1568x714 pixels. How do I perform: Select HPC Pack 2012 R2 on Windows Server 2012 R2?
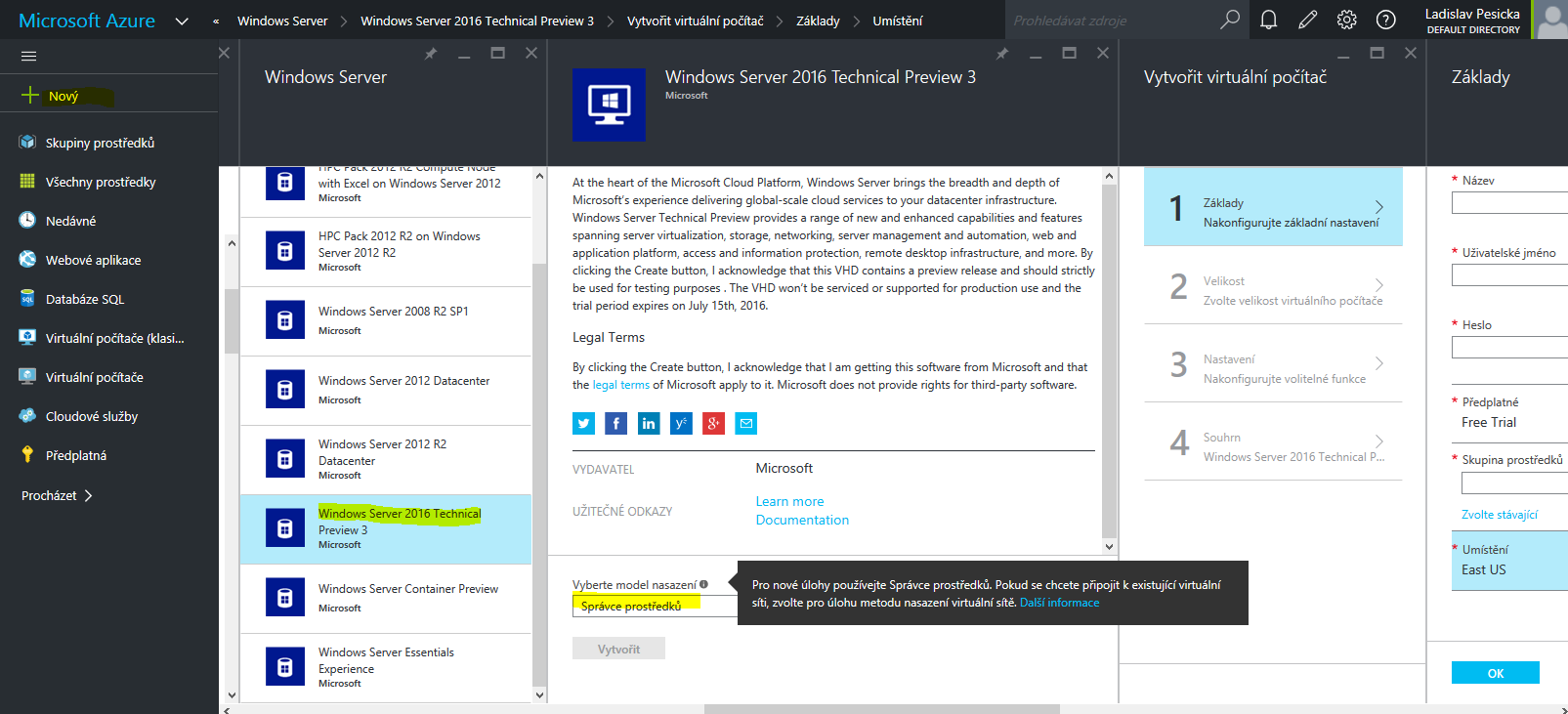pos(386,252)
